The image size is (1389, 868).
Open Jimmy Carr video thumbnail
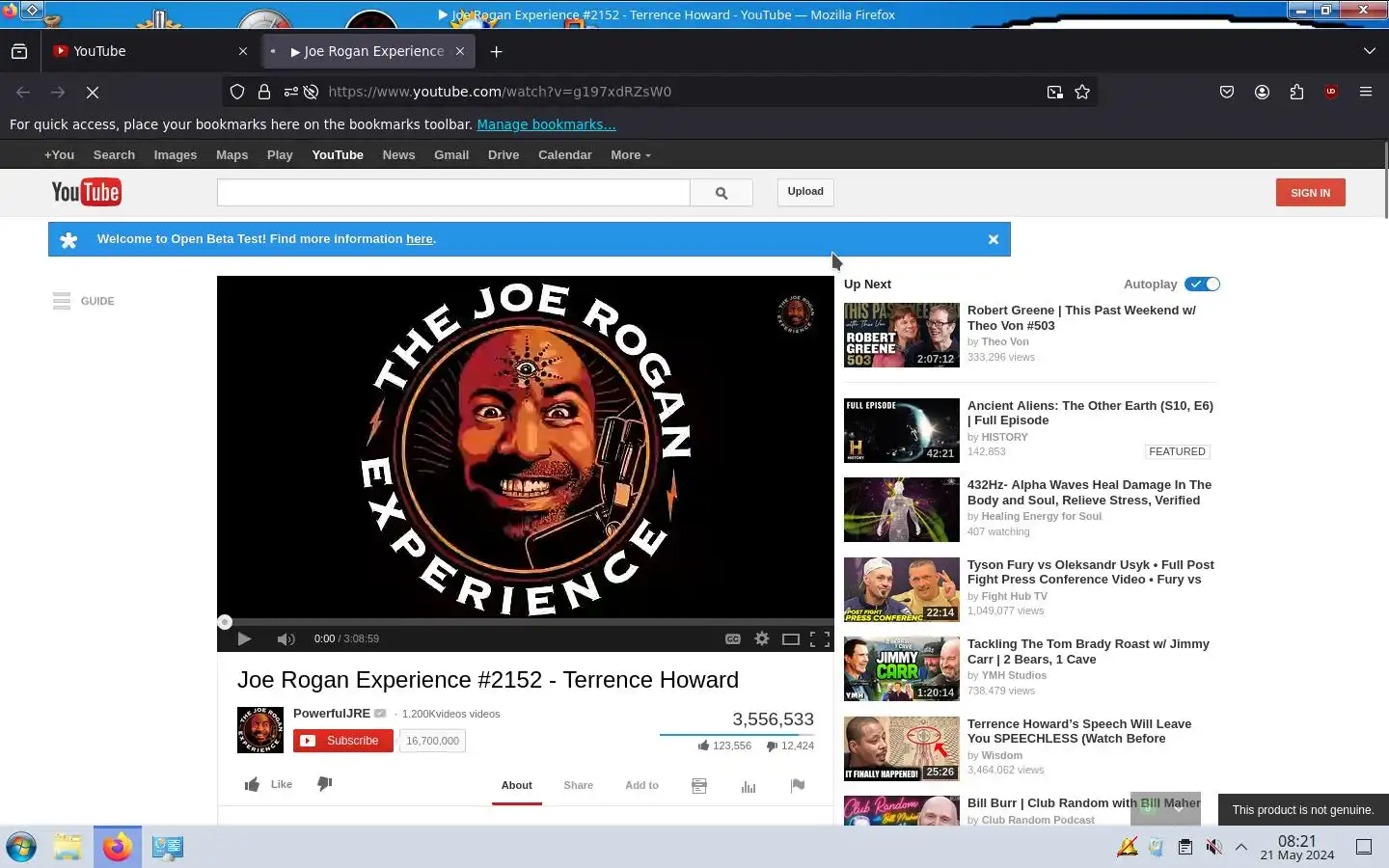[x=902, y=668]
